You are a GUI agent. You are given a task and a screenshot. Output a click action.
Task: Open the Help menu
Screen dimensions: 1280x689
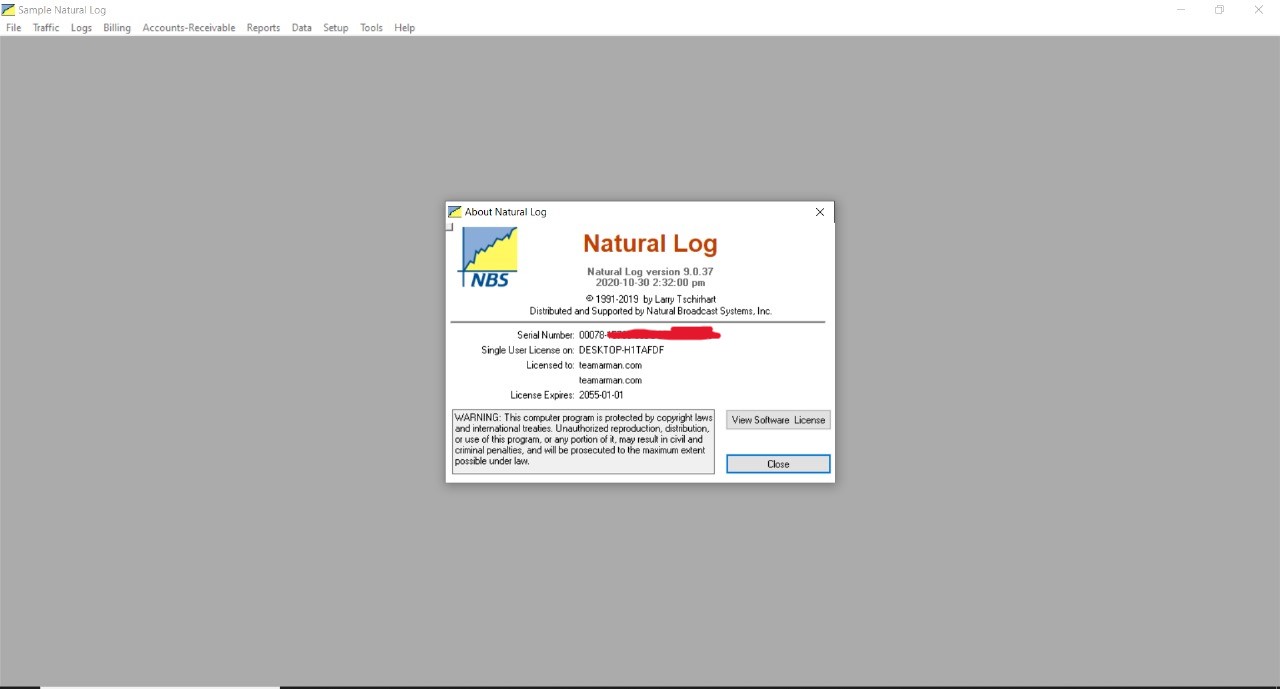[x=404, y=28]
